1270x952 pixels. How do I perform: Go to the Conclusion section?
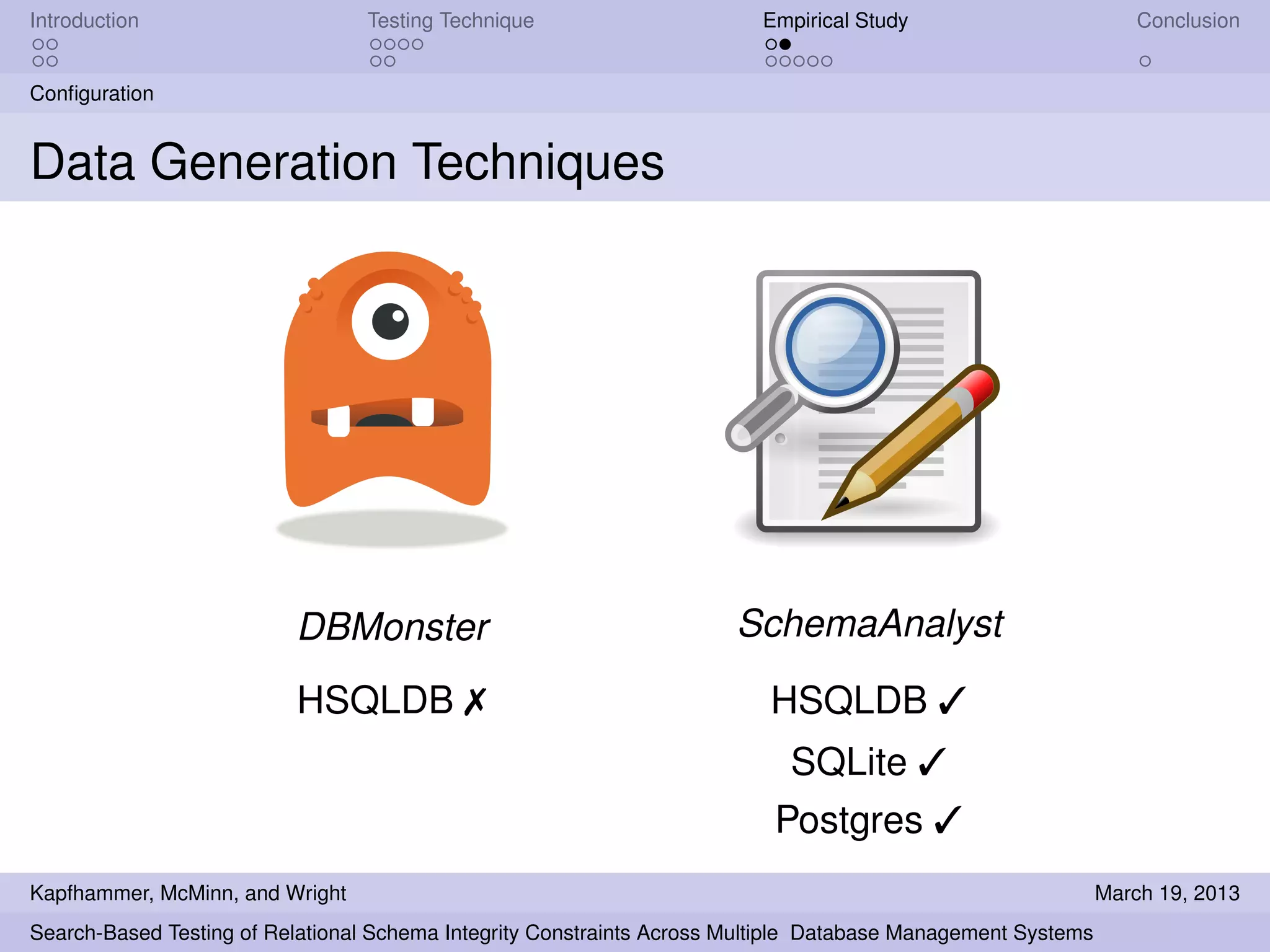1188,20
